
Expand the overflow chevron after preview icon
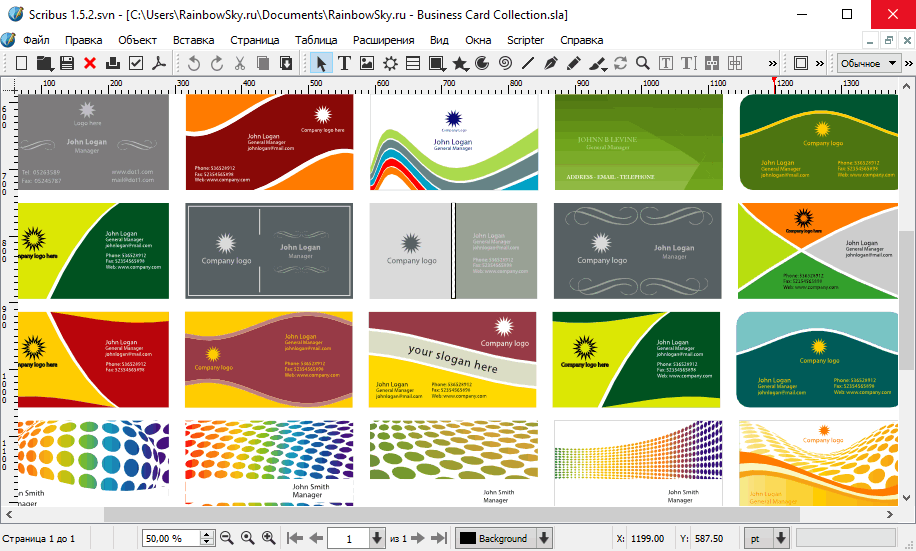(x=820, y=63)
